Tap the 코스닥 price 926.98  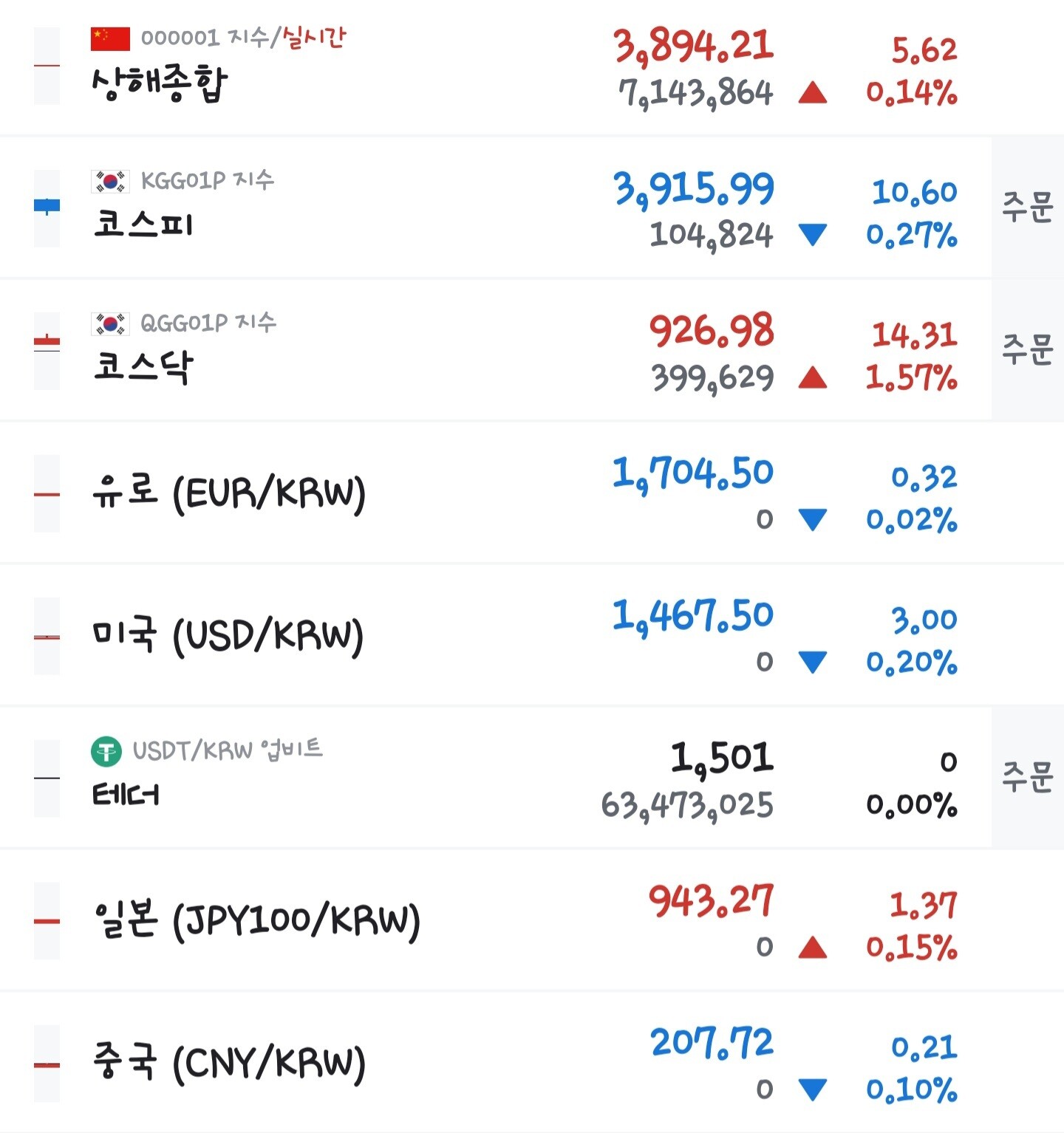[x=712, y=331]
